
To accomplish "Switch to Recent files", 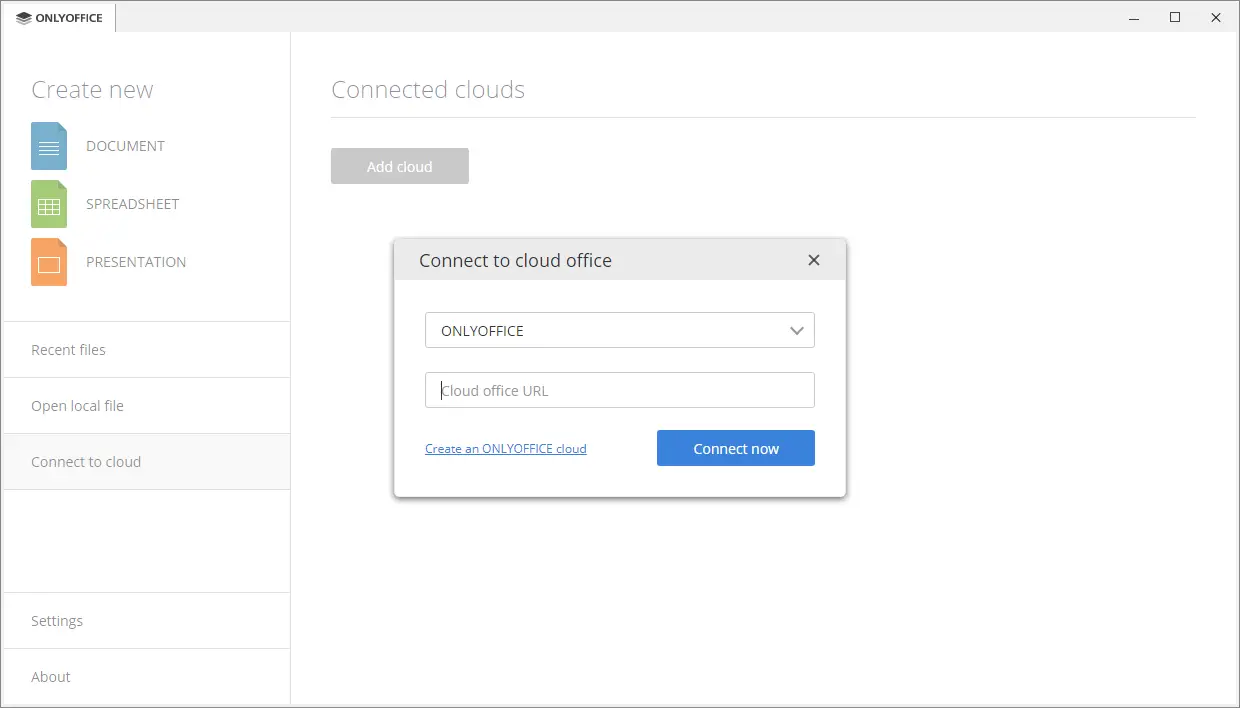I will coord(68,349).
